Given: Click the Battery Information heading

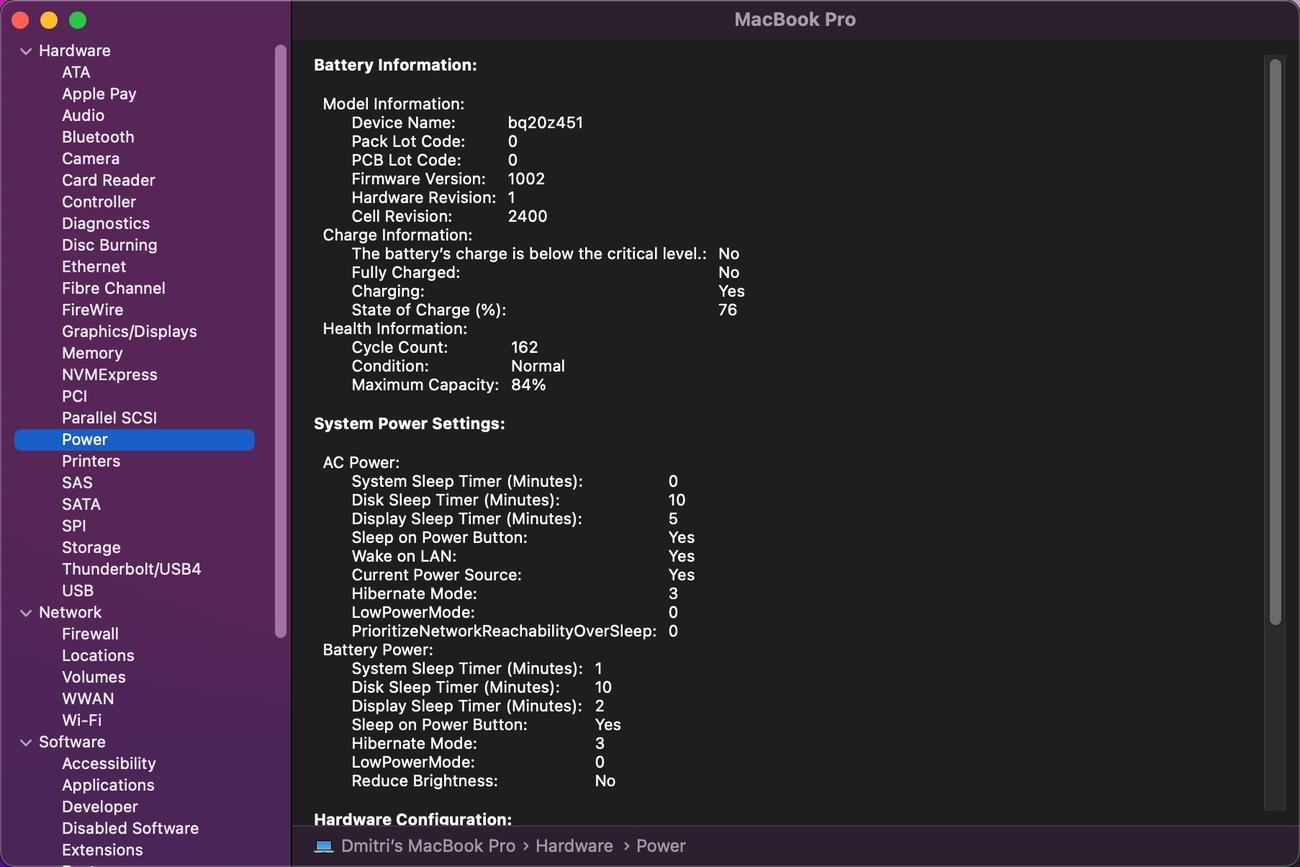Looking at the screenshot, I should click(395, 65).
